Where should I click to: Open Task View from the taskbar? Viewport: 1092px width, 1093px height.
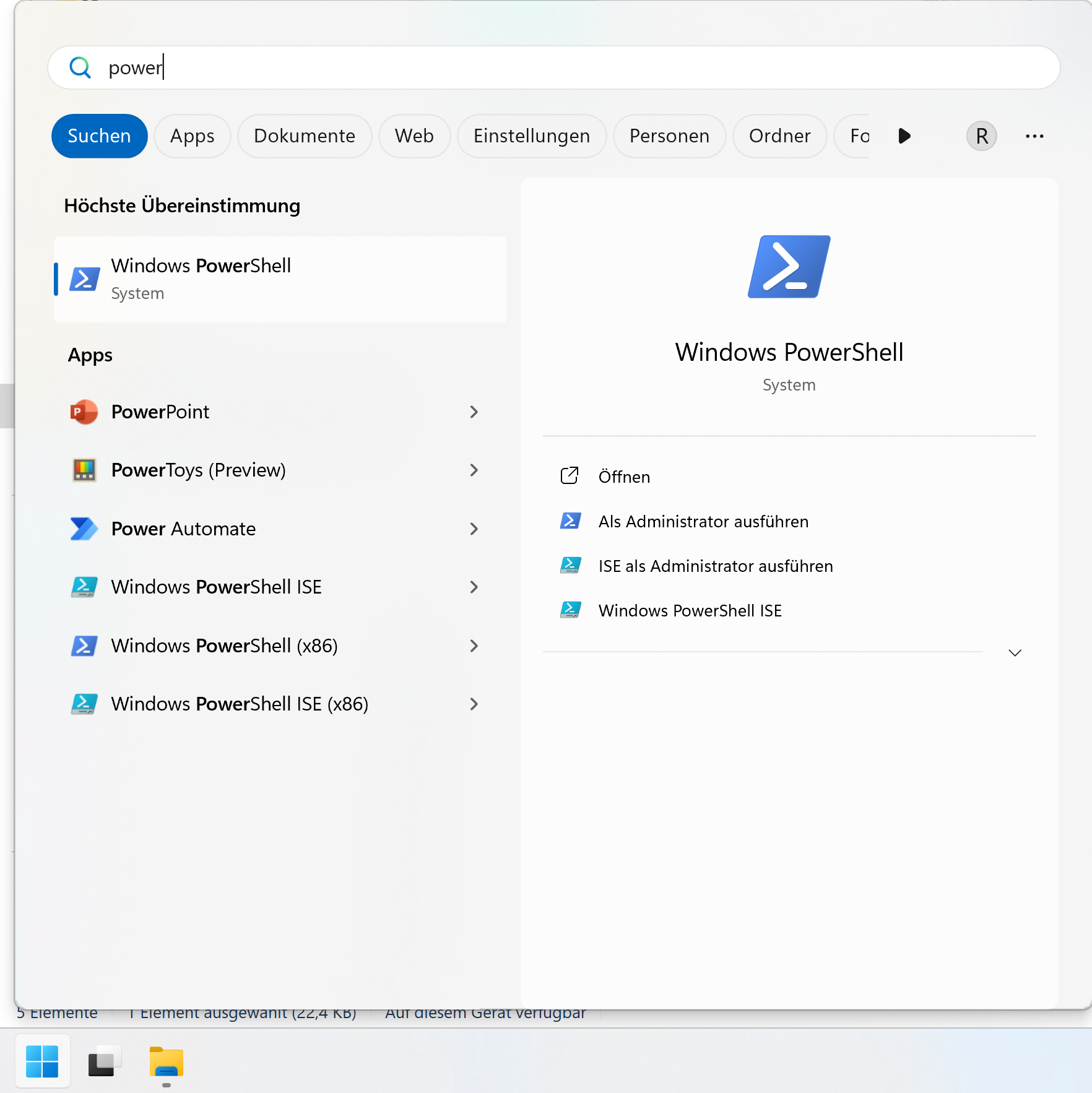coord(104,1061)
